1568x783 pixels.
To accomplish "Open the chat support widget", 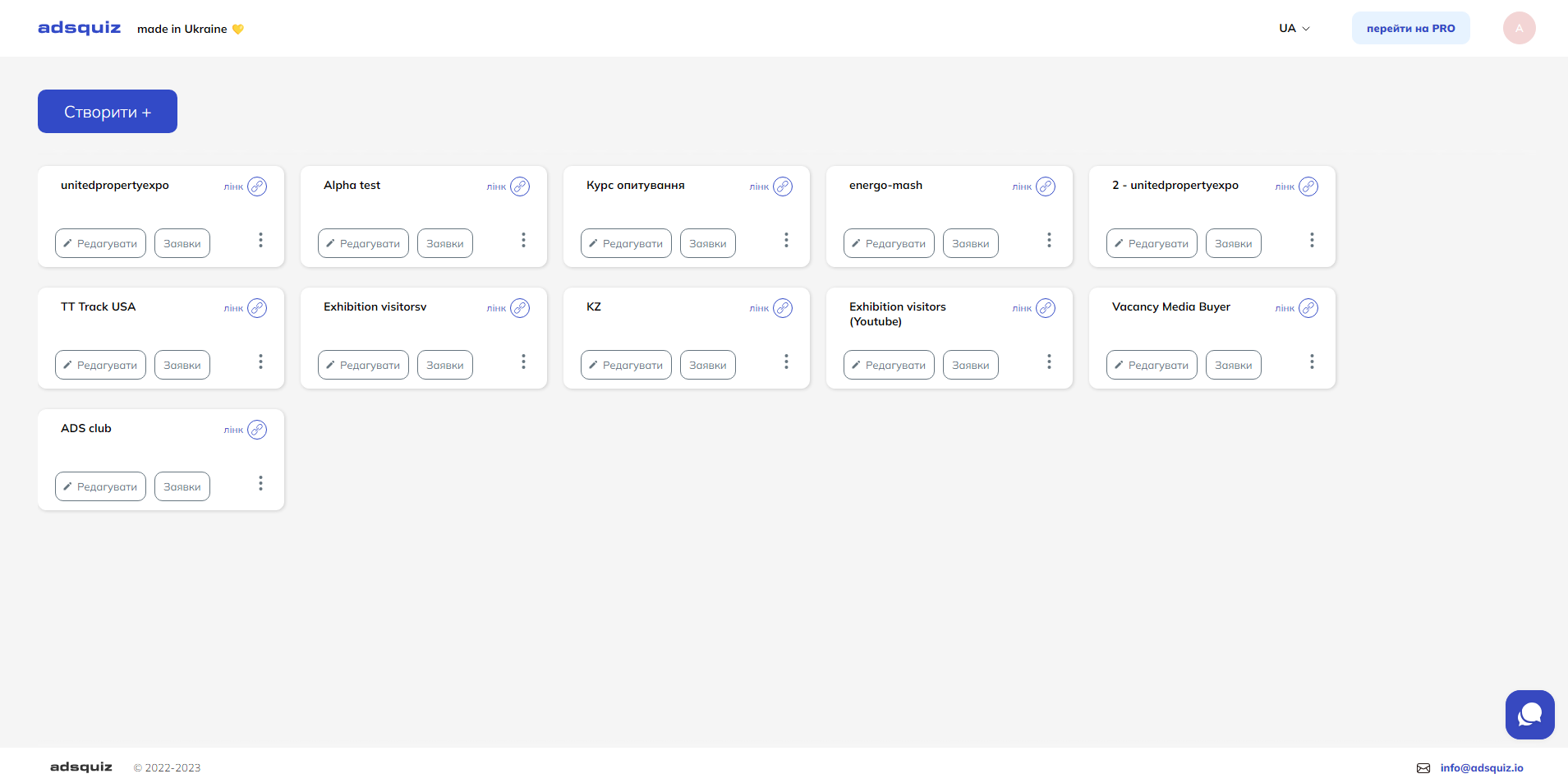I will pos(1529,714).
